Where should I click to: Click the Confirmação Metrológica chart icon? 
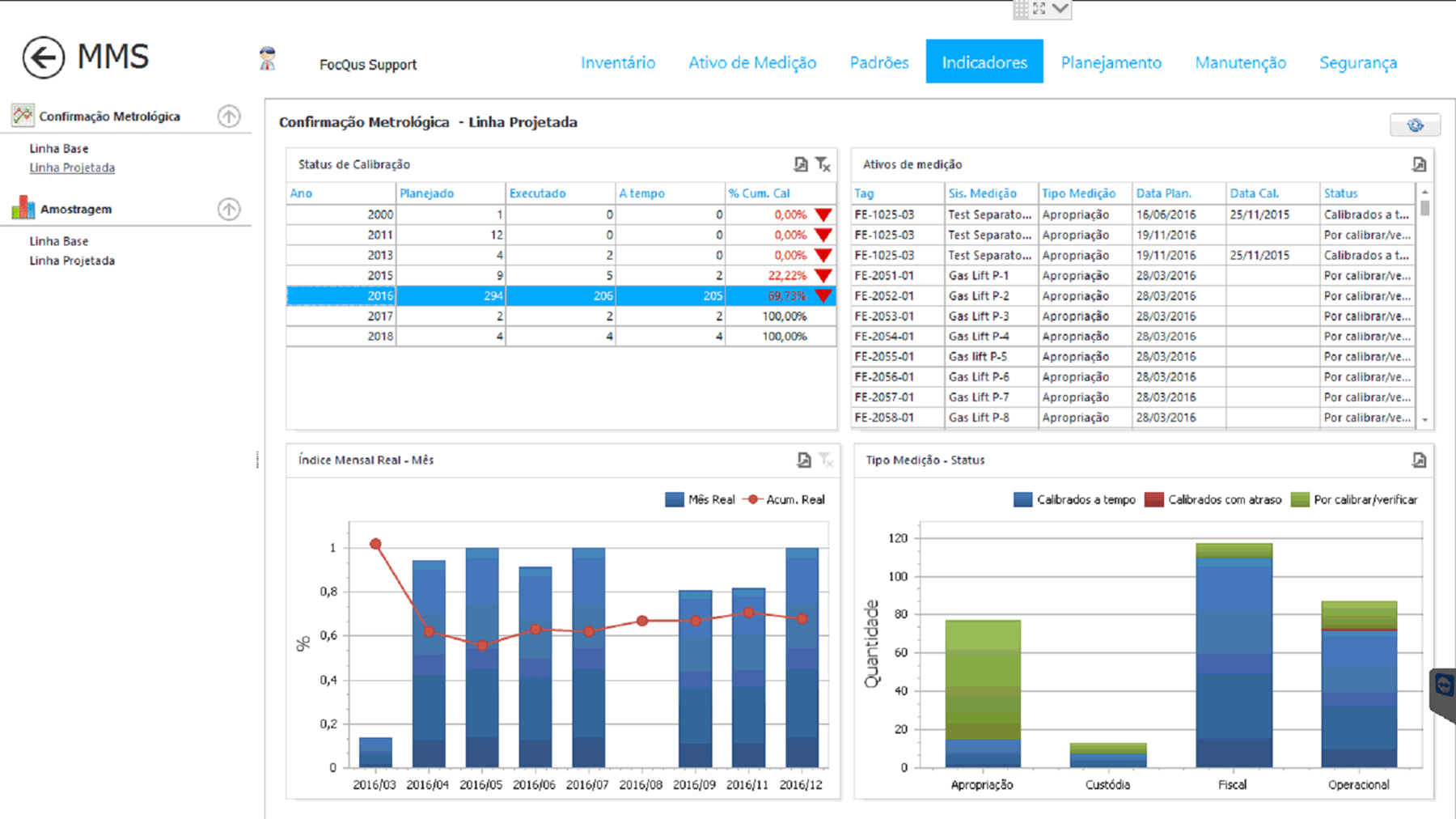pyautogui.click(x=23, y=116)
